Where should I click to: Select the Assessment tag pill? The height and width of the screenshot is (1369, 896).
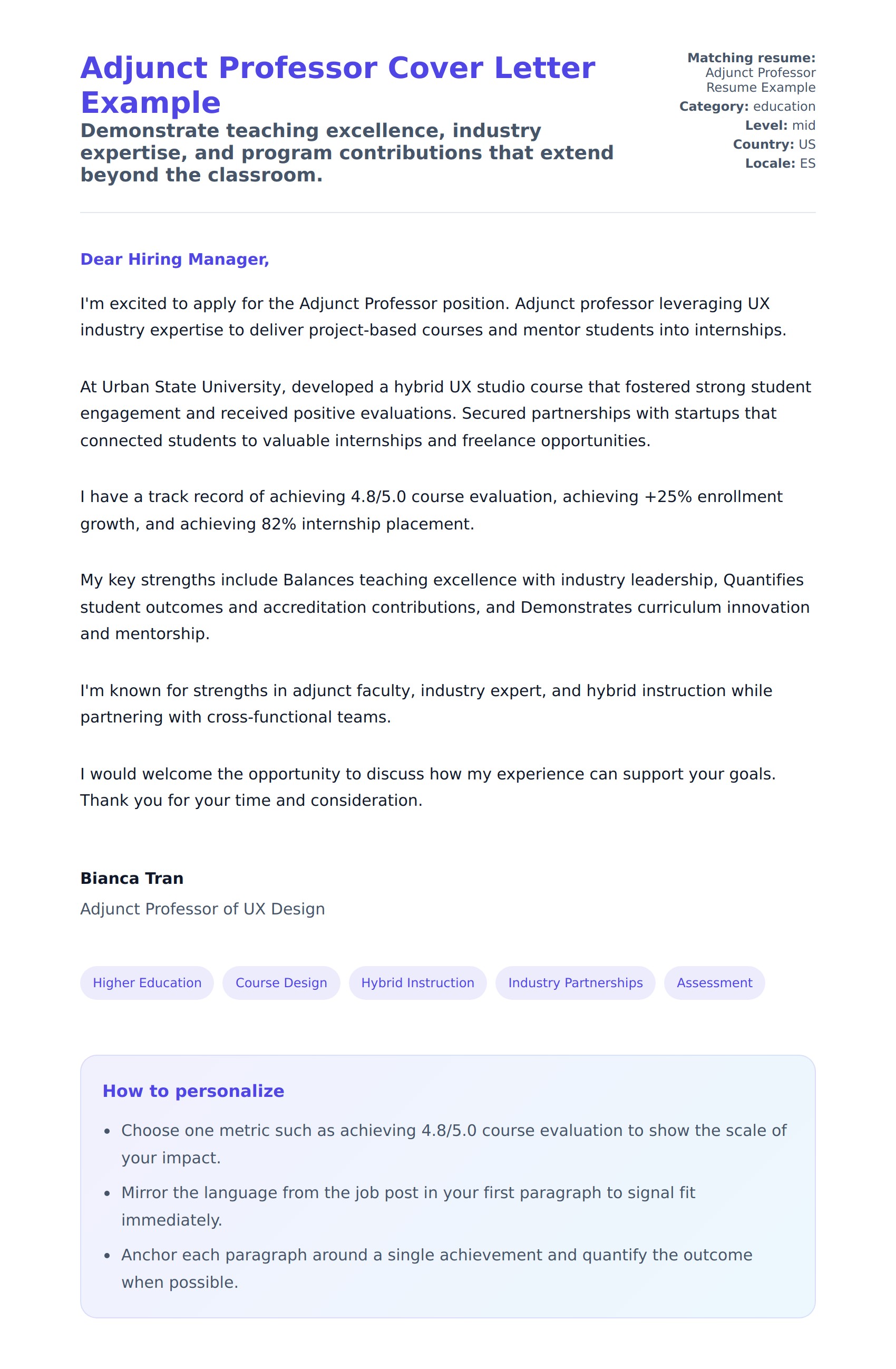[714, 982]
